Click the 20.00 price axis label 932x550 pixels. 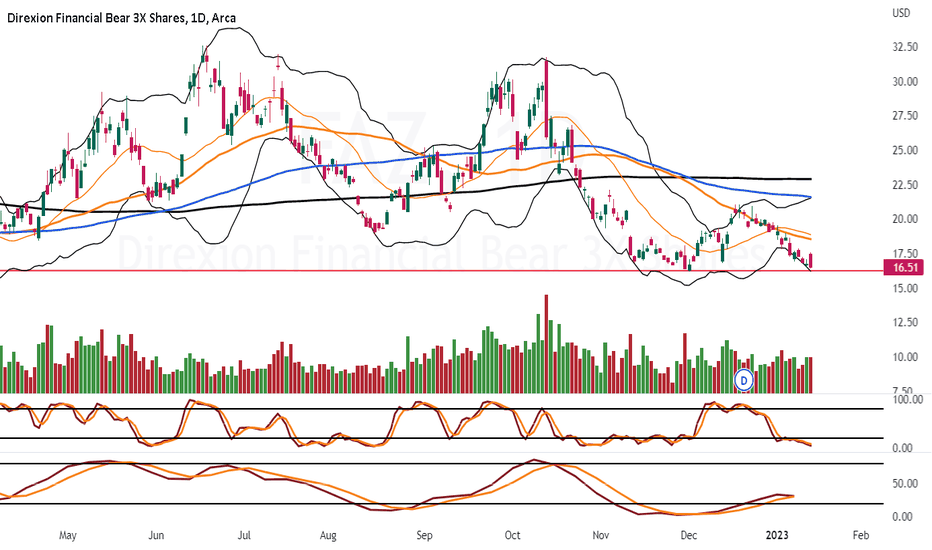point(905,219)
